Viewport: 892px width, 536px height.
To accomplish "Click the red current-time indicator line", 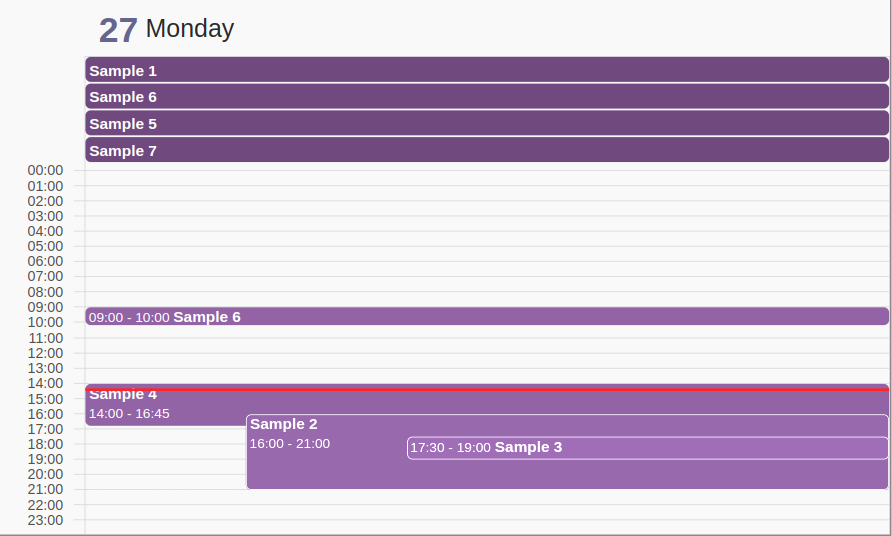I will 487,389.
